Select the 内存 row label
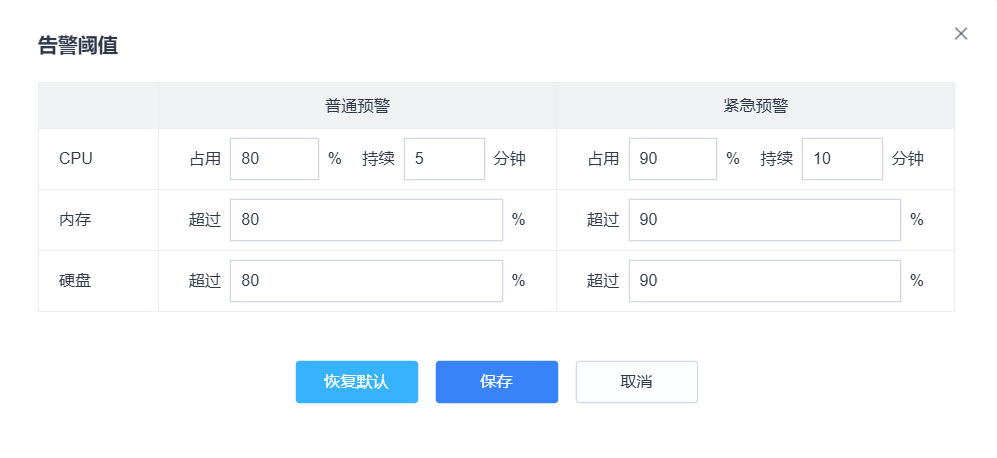Image resolution: width=997 pixels, height=458 pixels. 75,220
